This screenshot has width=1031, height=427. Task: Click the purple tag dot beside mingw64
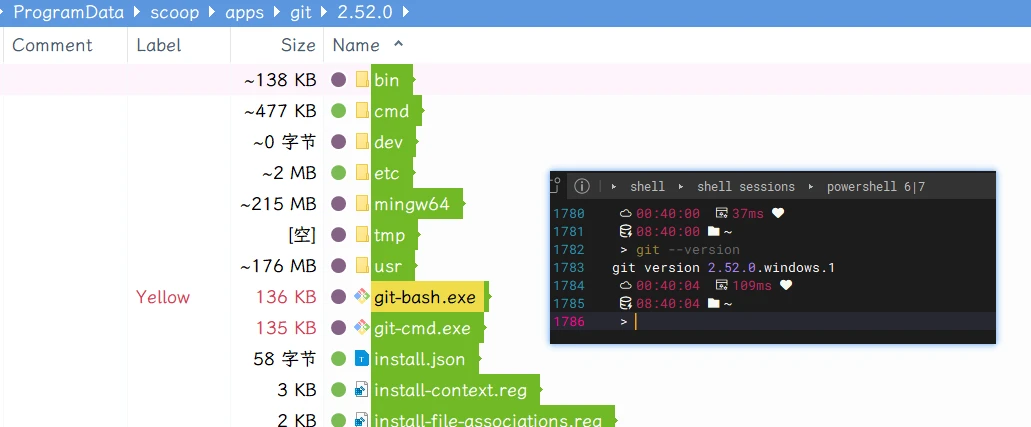339,204
